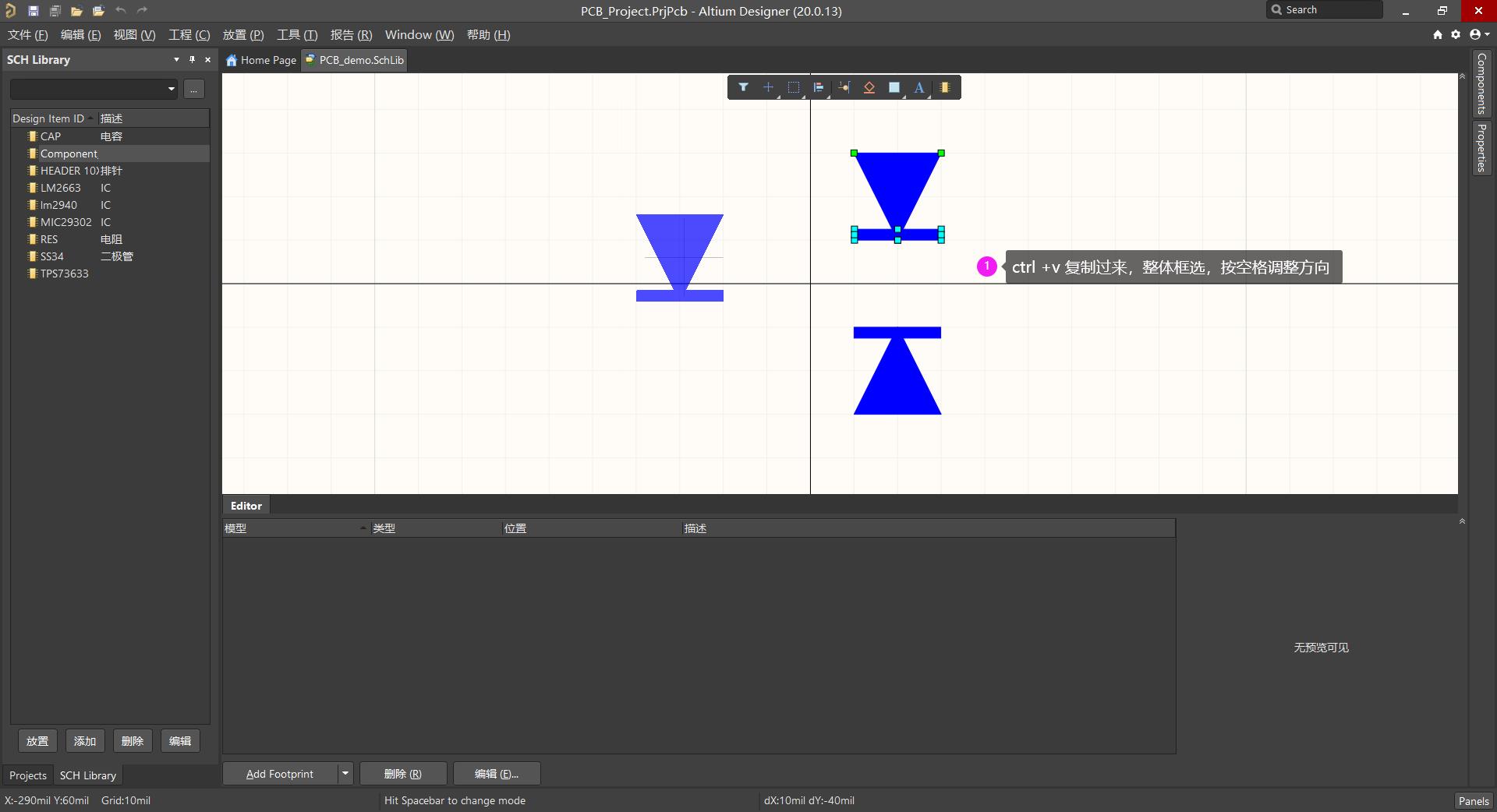Choose the dashed rectangle selection tool
The image size is (1497, 812).
coord(794,87)
